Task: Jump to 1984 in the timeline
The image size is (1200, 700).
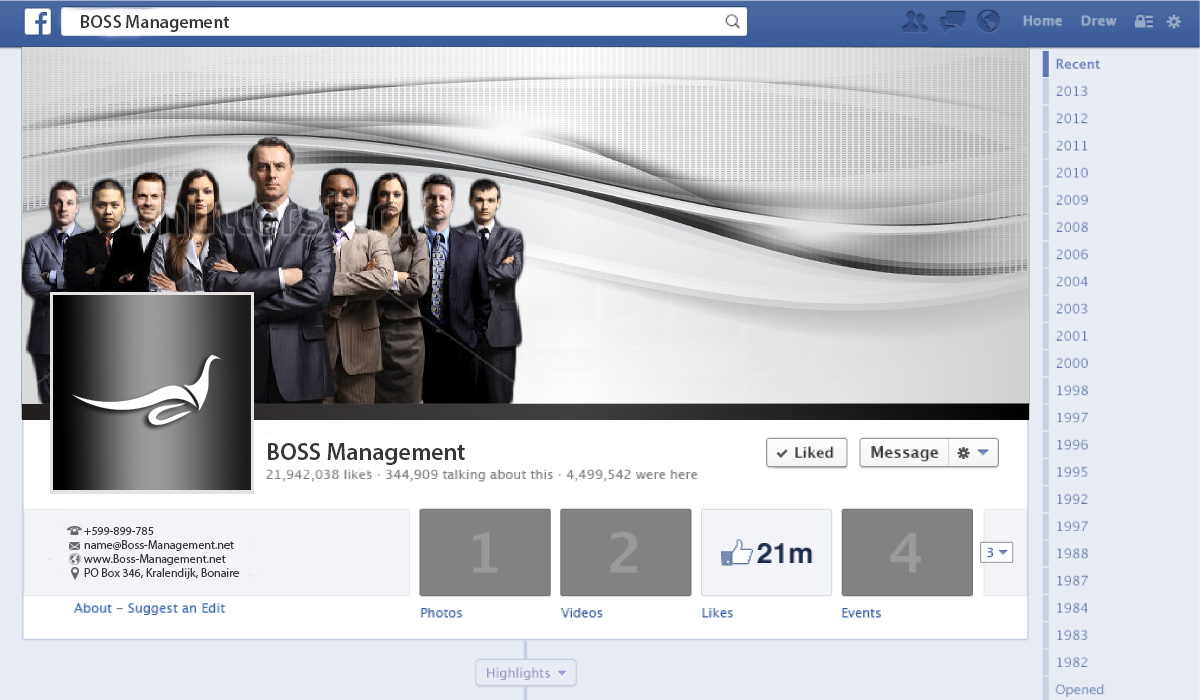Action: pos(1071,608)
